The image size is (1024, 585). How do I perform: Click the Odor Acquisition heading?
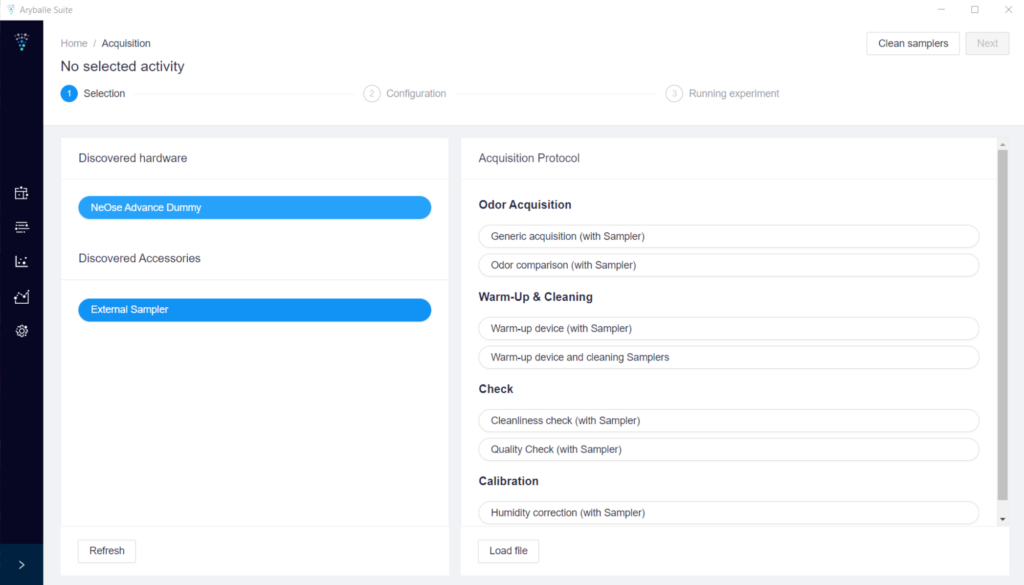(525, 205)
